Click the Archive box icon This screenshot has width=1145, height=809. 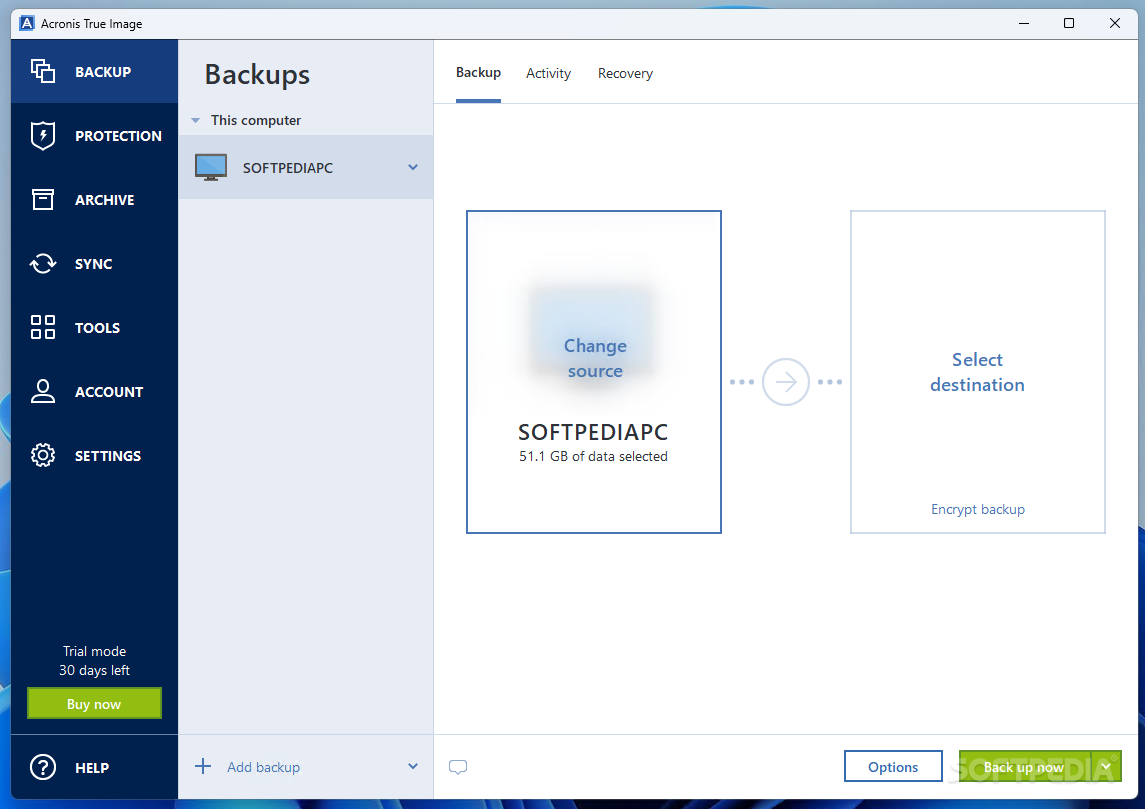[43, 199]
